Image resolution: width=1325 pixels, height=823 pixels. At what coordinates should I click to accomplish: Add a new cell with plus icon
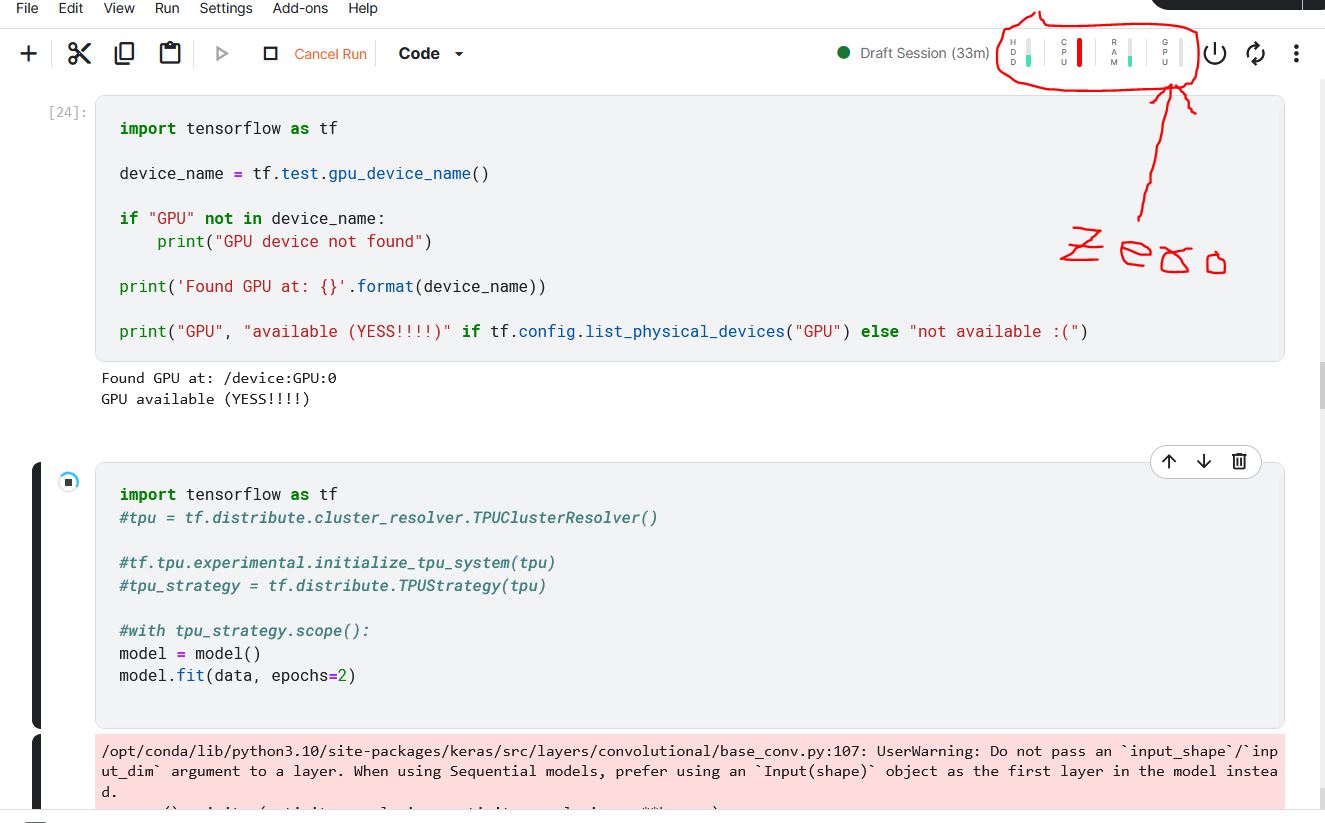click(29, 54)
